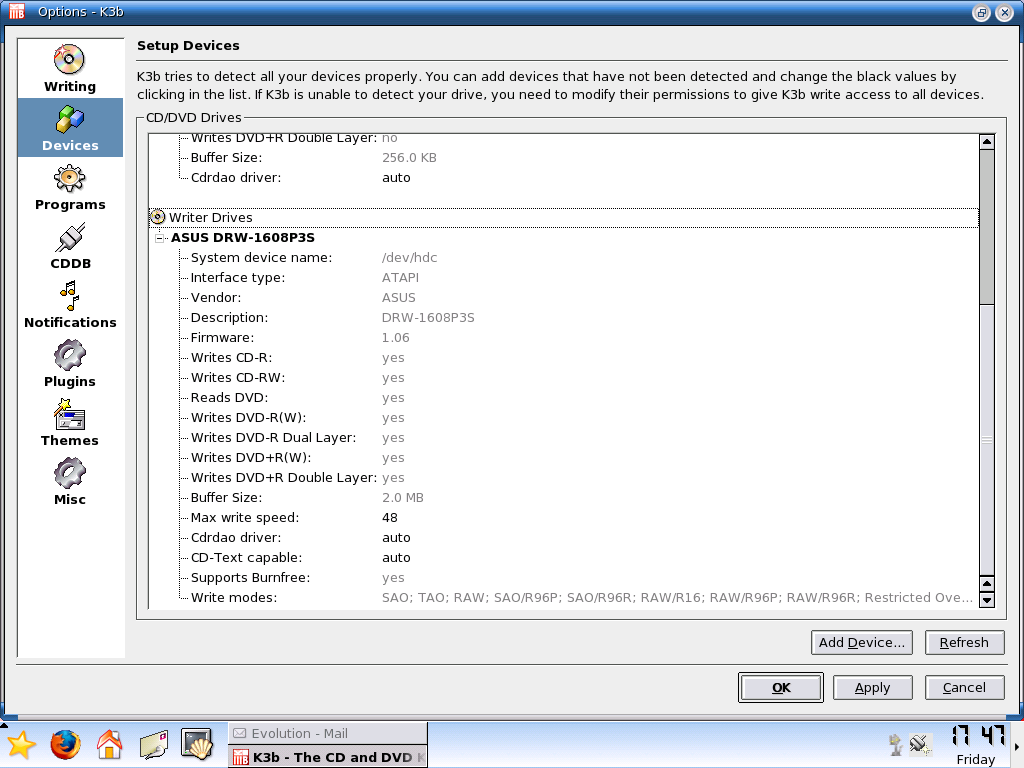Click the panel hide arrow beside clock
This screenshot has width=1024, height=768.
(1017, 746)
